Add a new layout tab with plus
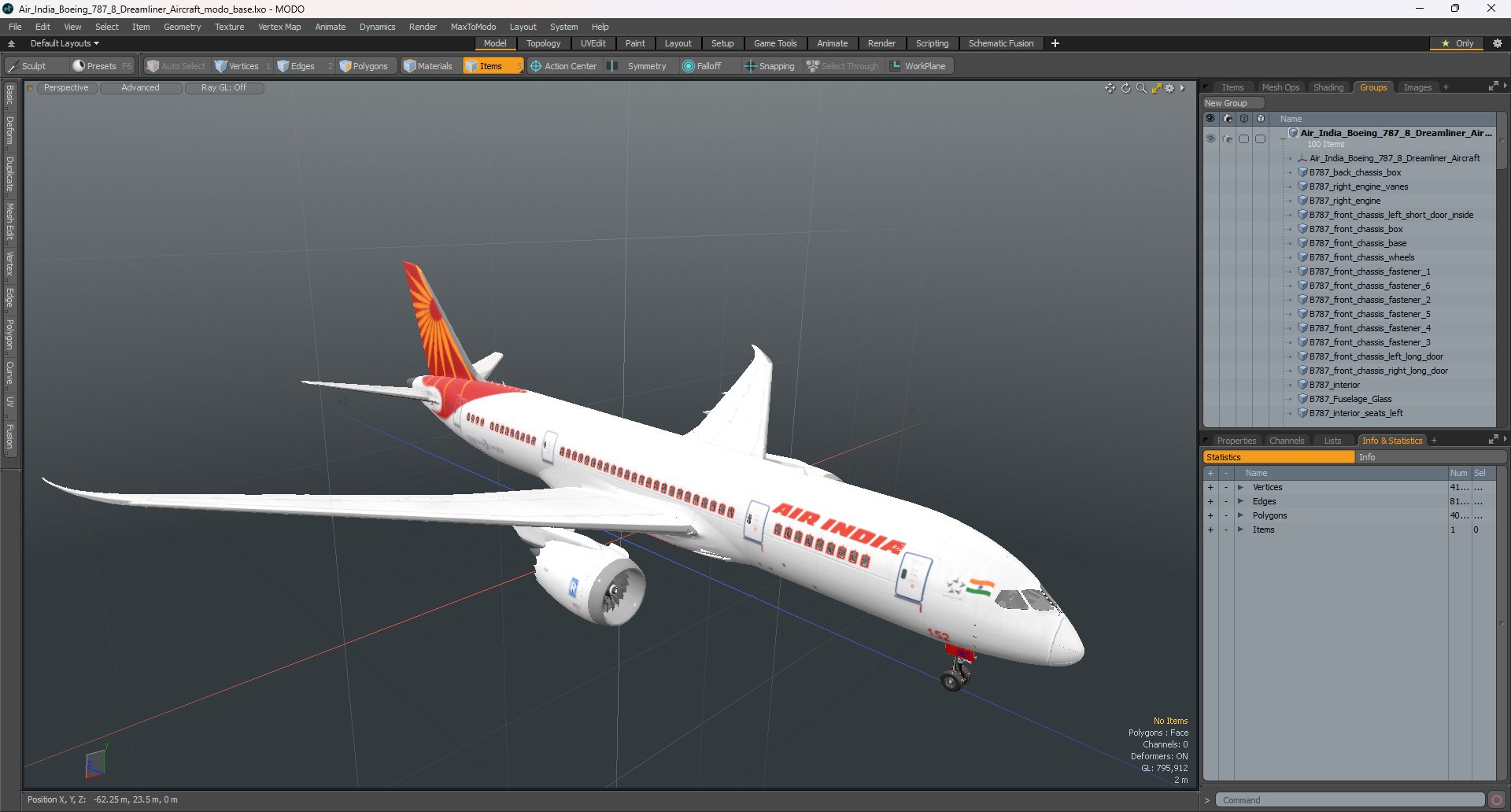 [1055, 43]
